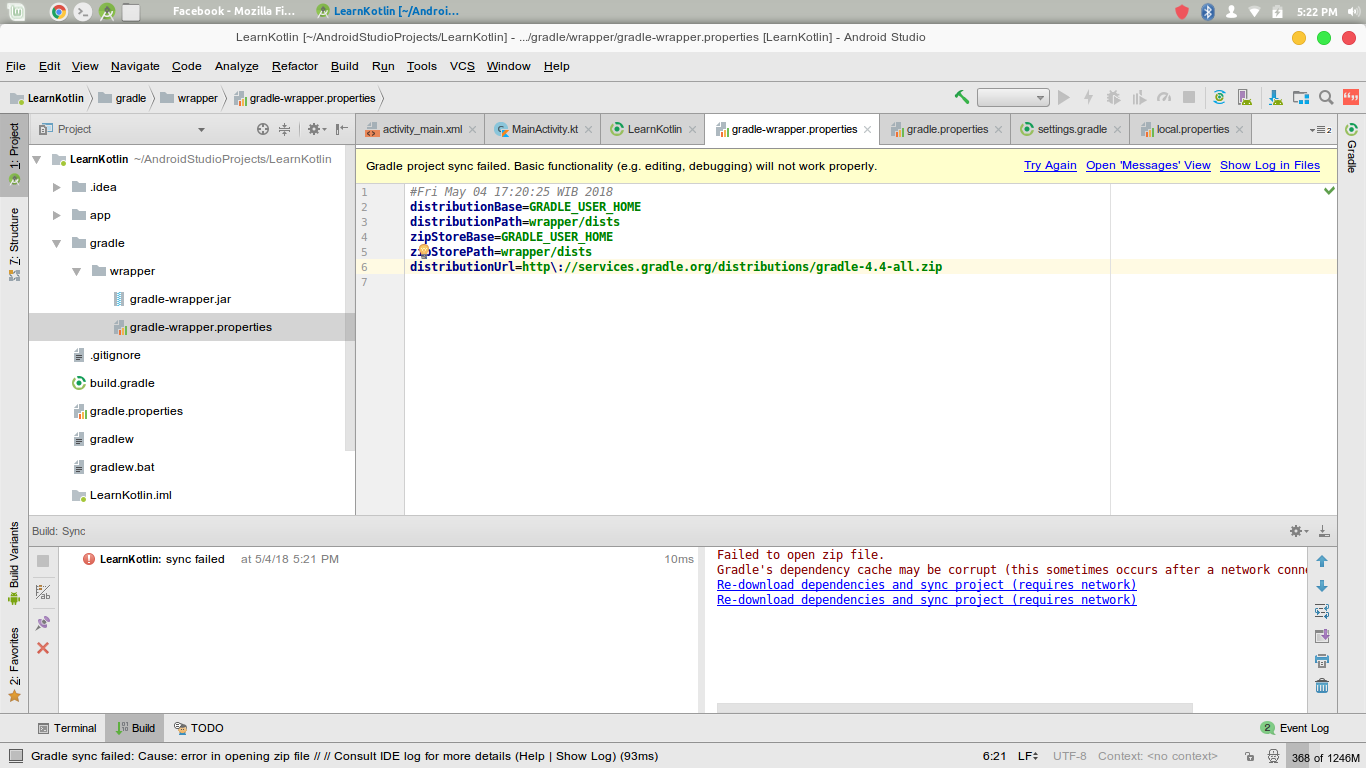Click the up arrow in build output
This screenshot has width=1366, height=768.
click(x=1322, y=561)
